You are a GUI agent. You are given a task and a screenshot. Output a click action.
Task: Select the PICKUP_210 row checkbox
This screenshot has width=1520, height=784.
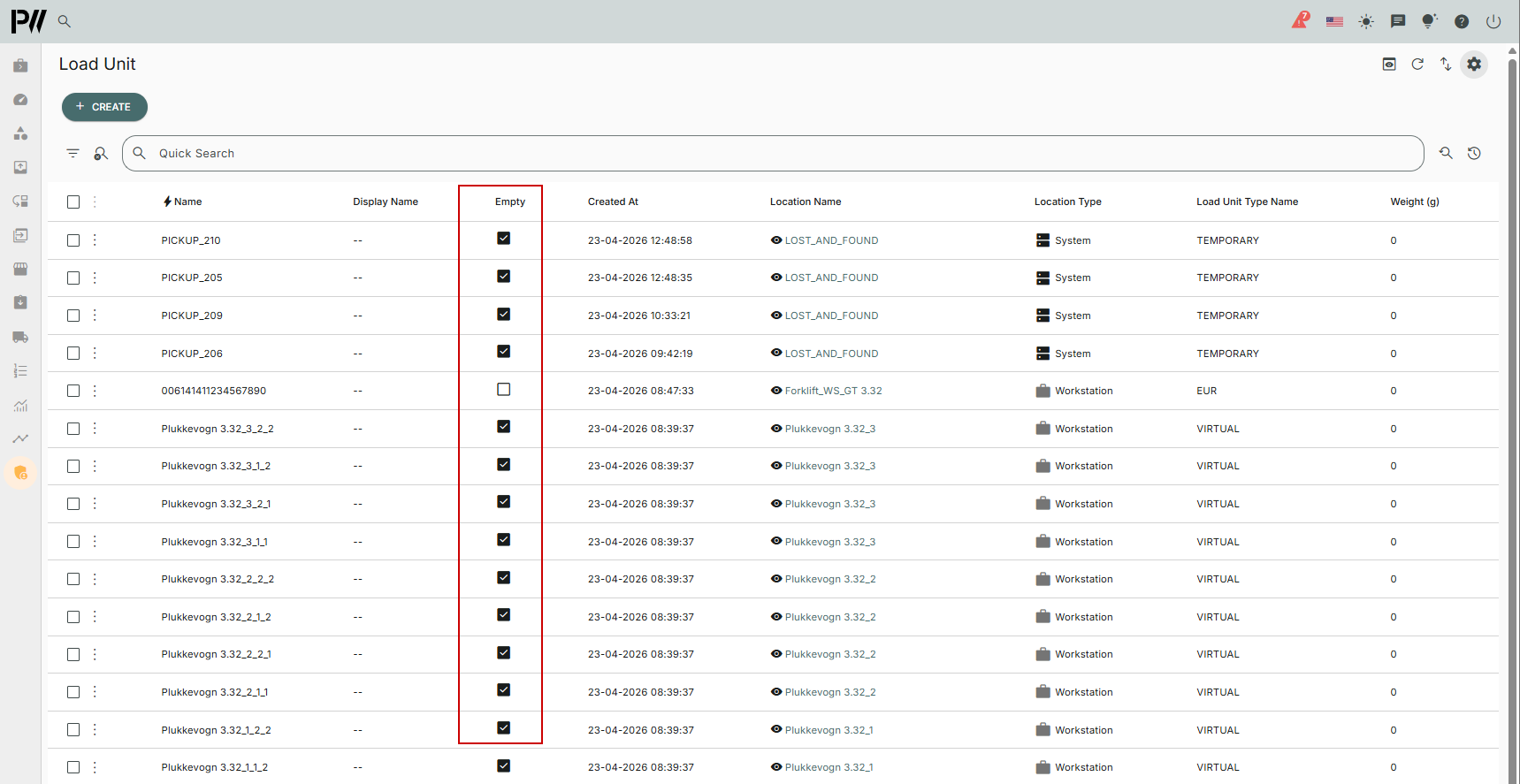(x=73, y=240)
